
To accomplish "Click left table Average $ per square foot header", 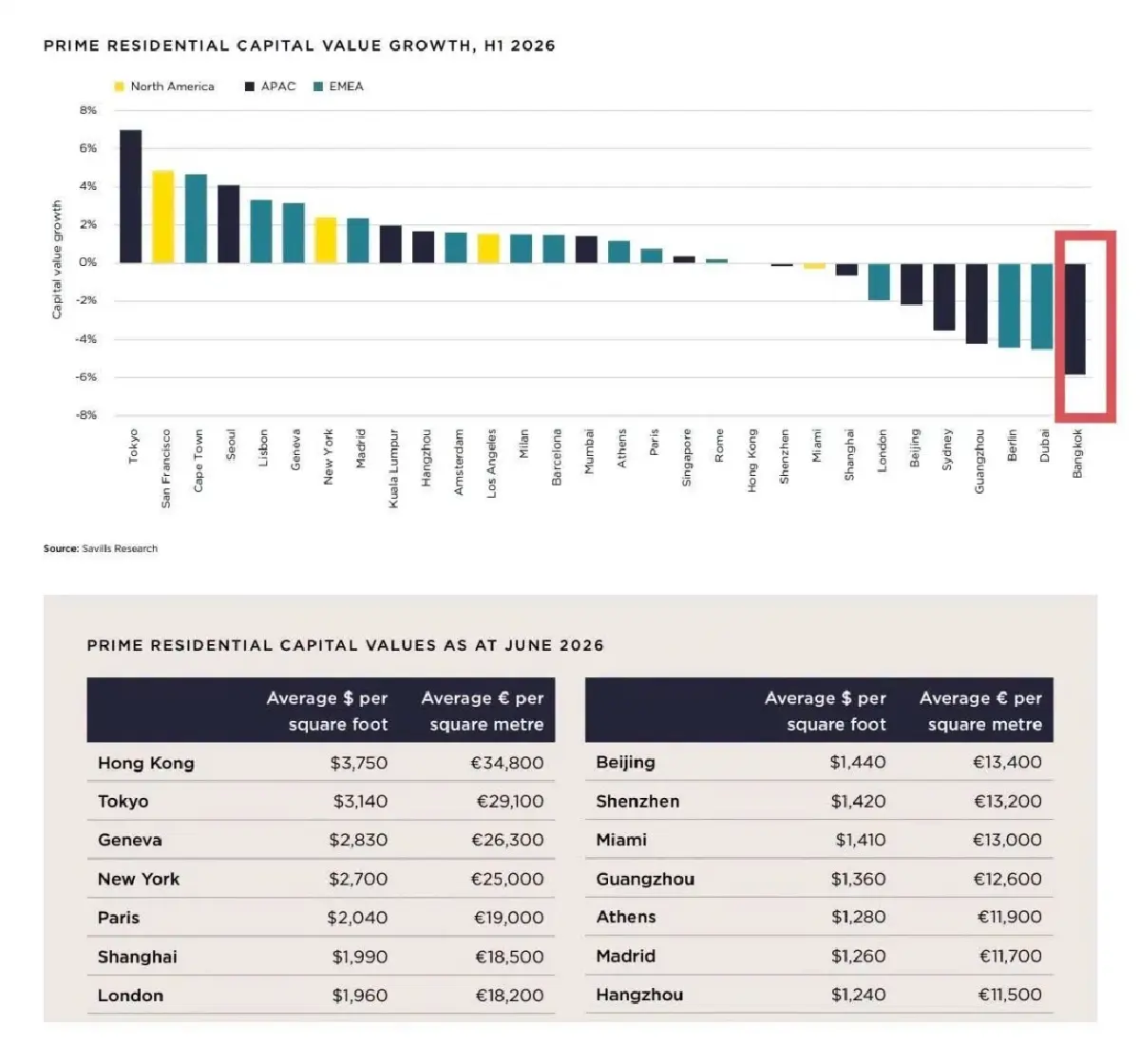I will coord(327,711).
